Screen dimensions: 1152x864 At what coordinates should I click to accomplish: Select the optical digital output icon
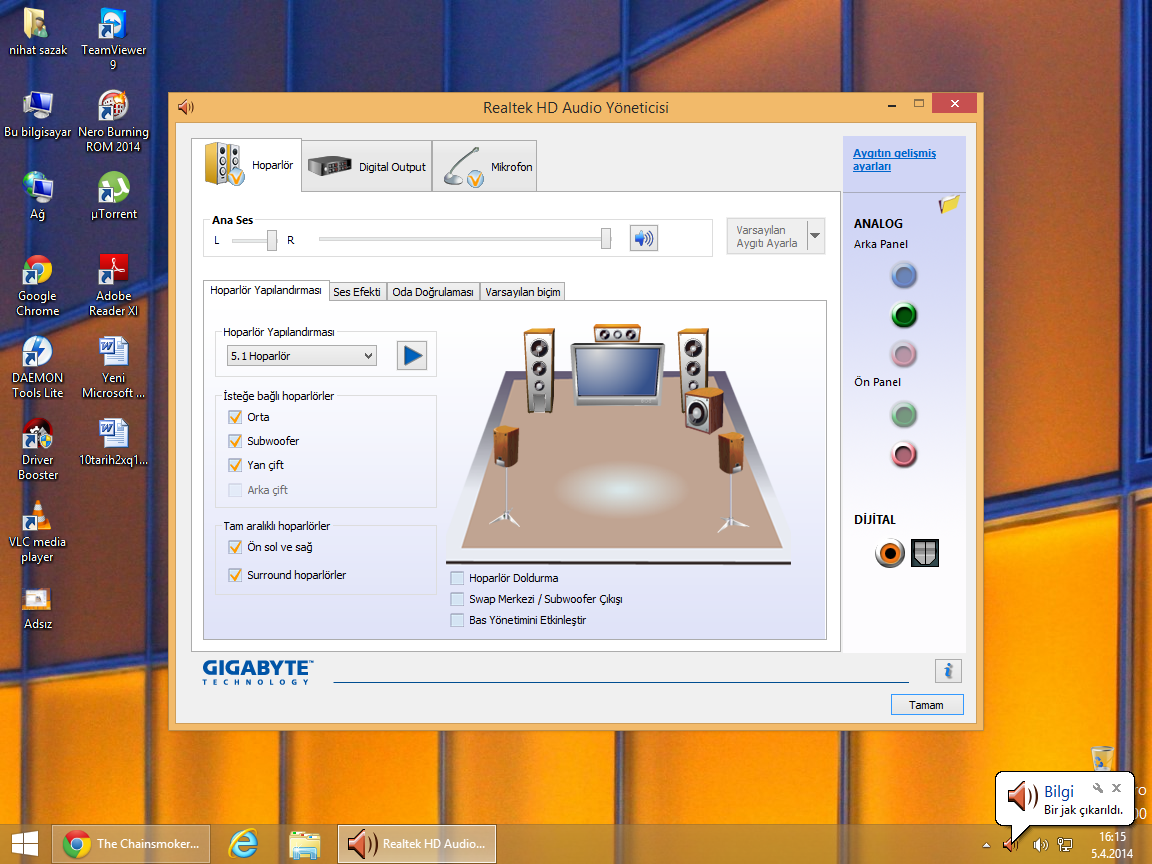click(925, 553)
